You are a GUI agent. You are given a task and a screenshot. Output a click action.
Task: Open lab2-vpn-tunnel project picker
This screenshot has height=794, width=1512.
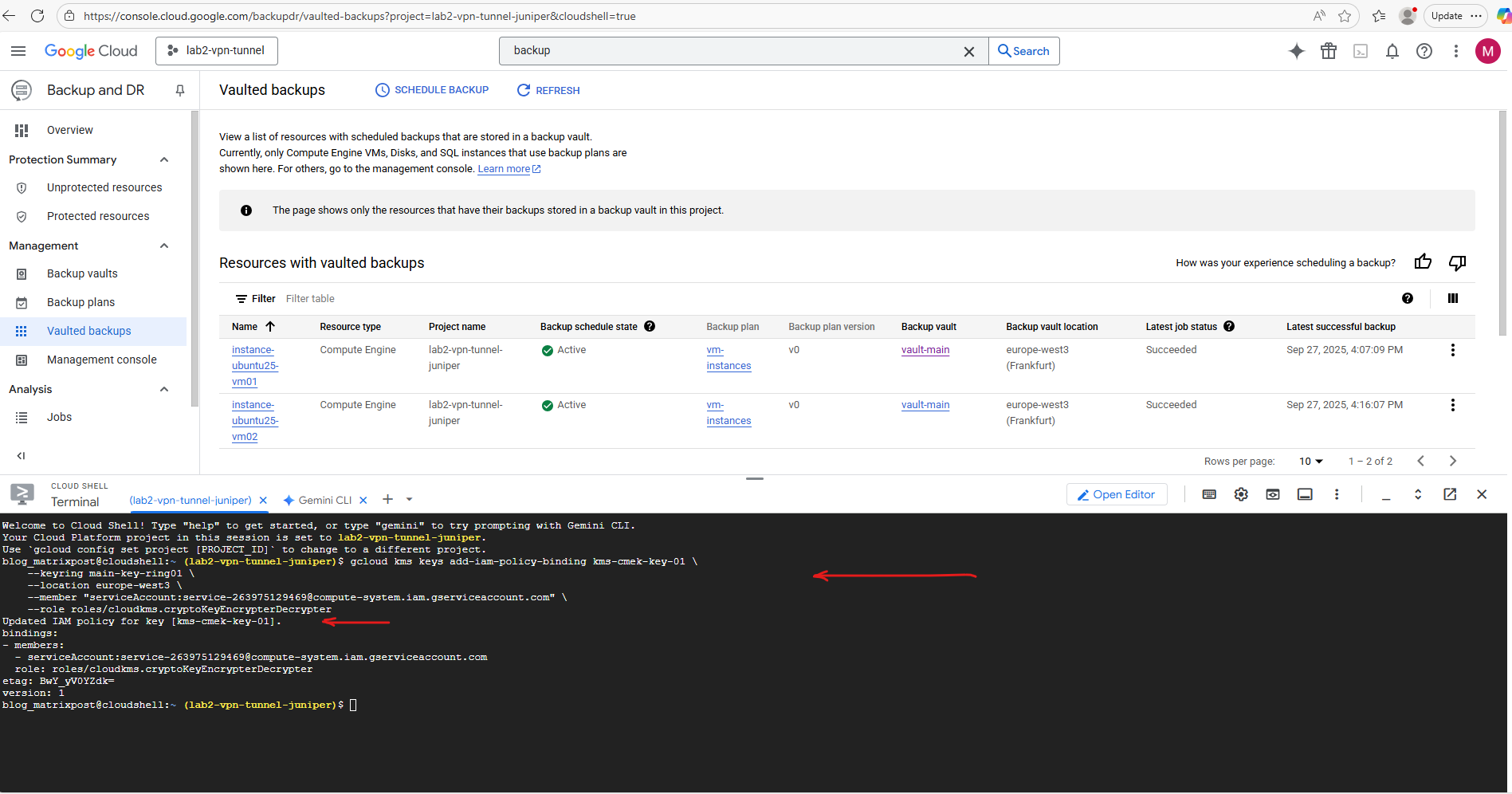click(217, 51)
